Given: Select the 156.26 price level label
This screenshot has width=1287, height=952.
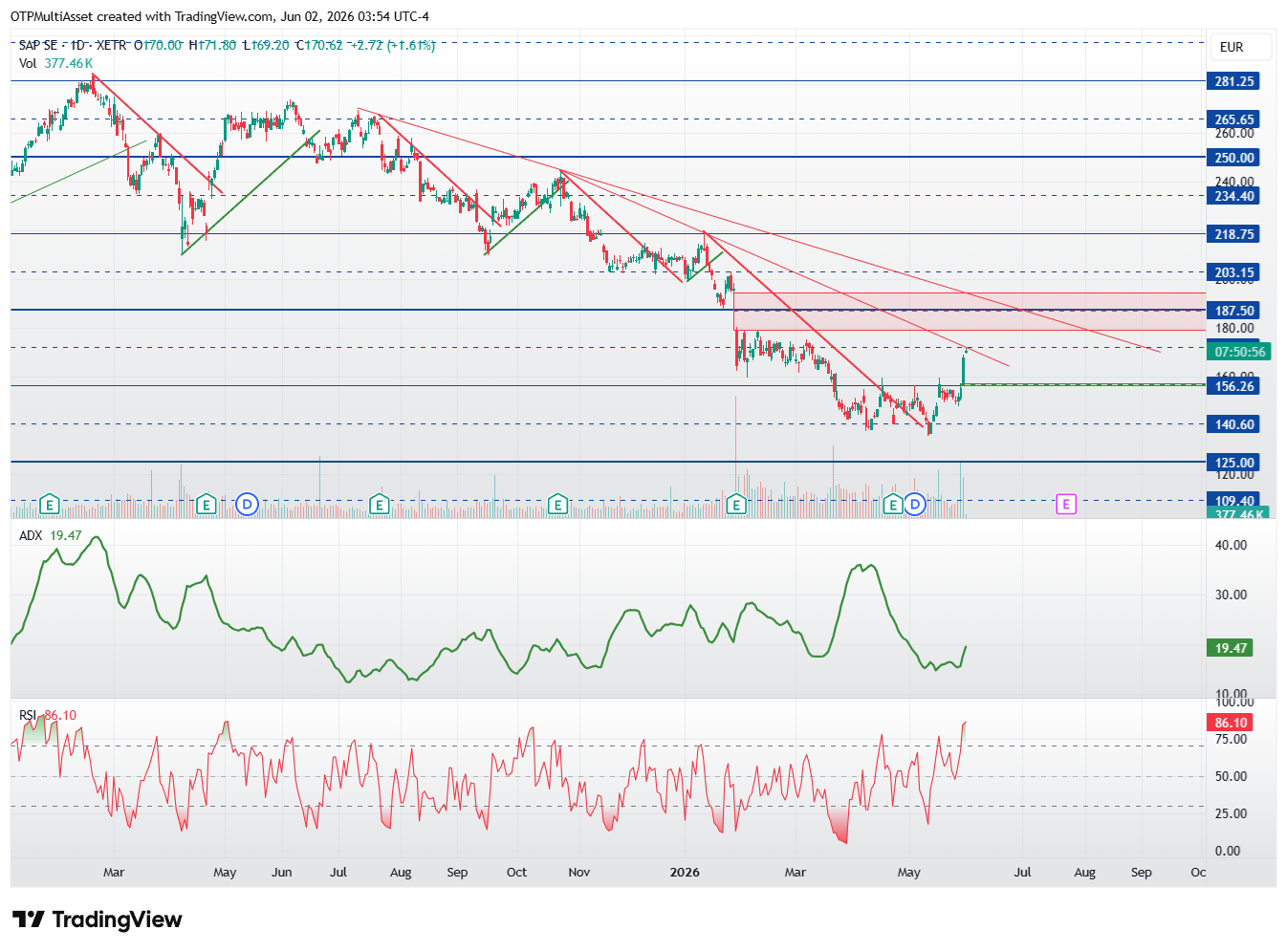Looking at the screenshot, I should (1233, 386).
